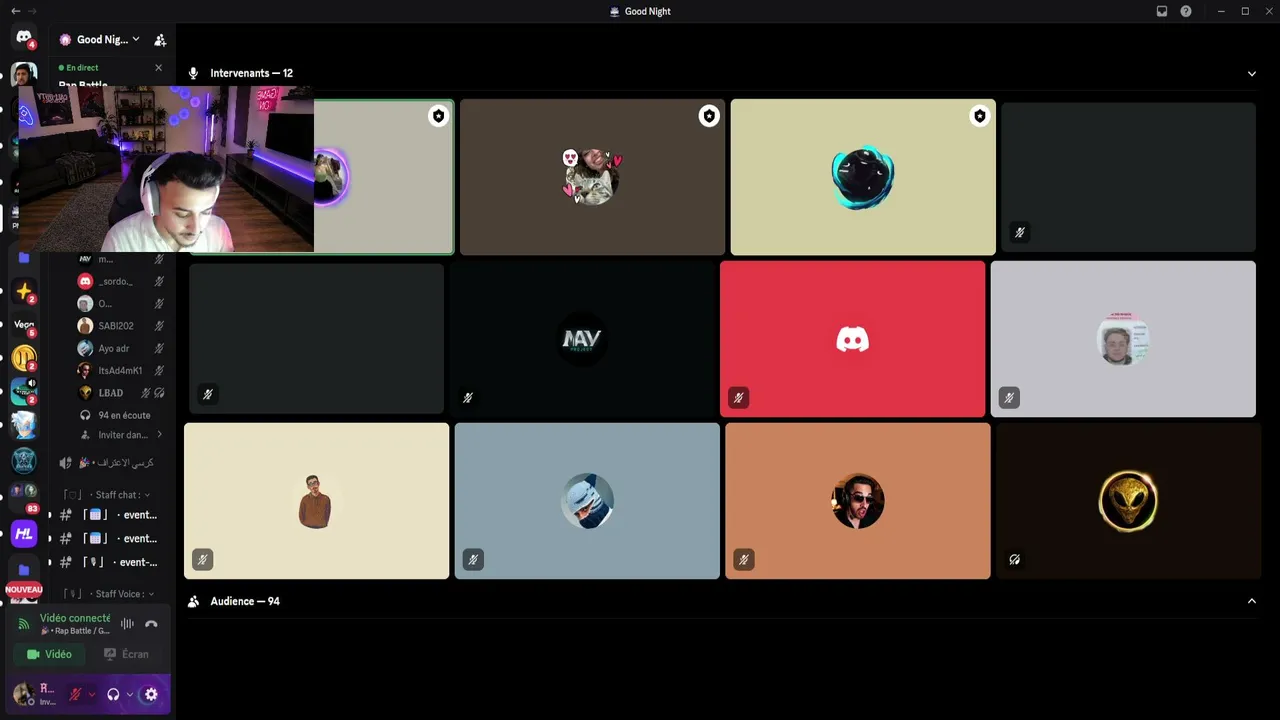Go back with the left arrow
The image size is (1280, 720).
[15, 11]
